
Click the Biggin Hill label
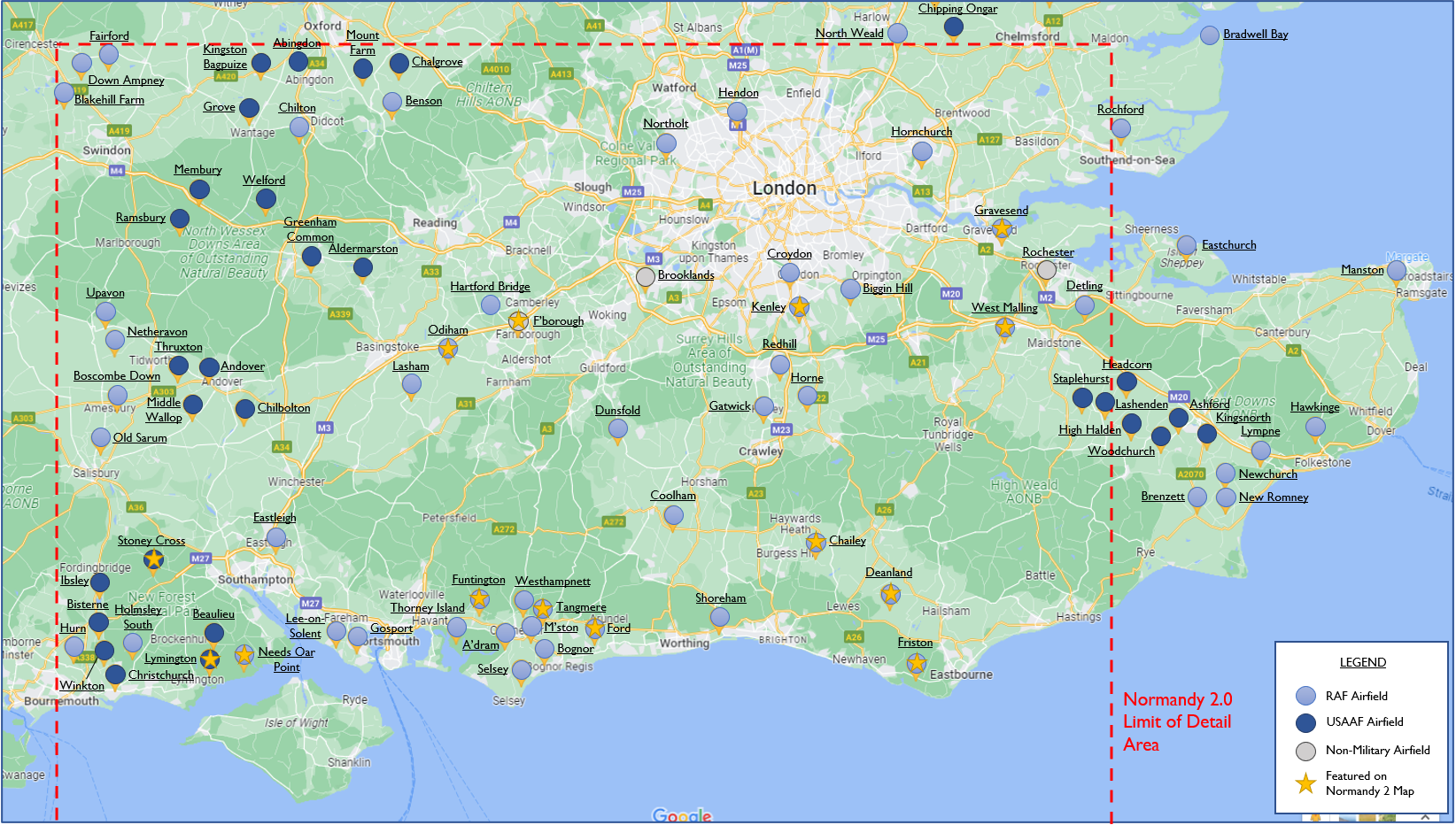coord(887,288)
